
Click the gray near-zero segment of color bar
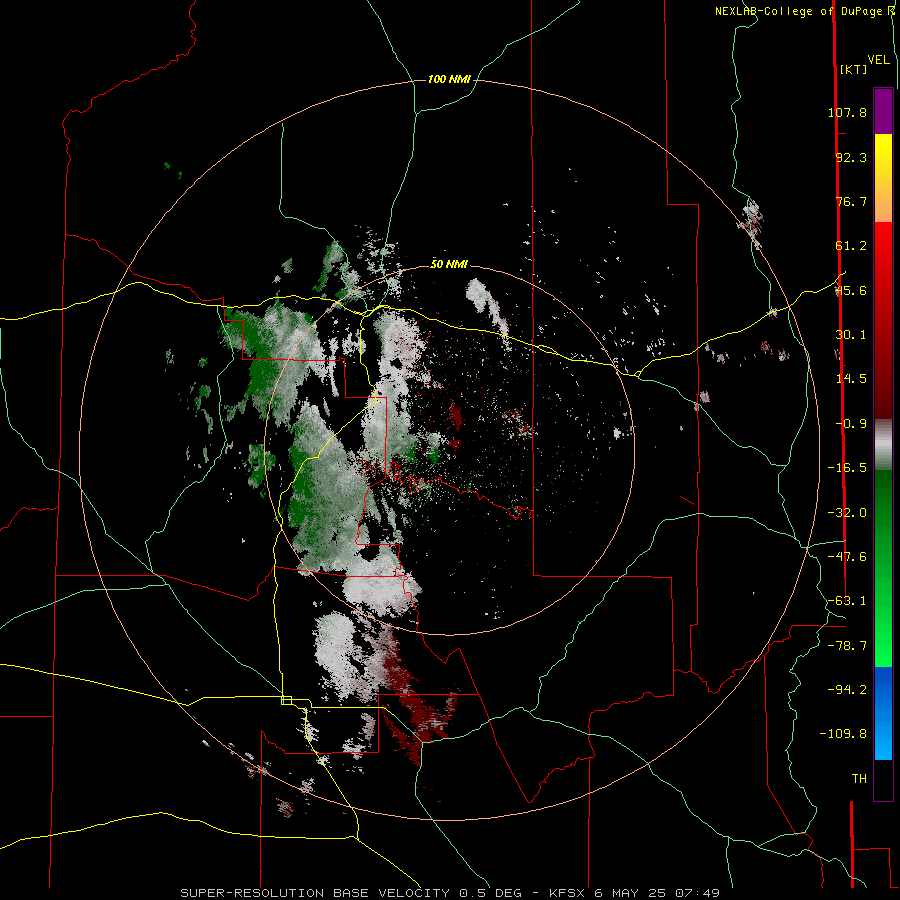883,445
